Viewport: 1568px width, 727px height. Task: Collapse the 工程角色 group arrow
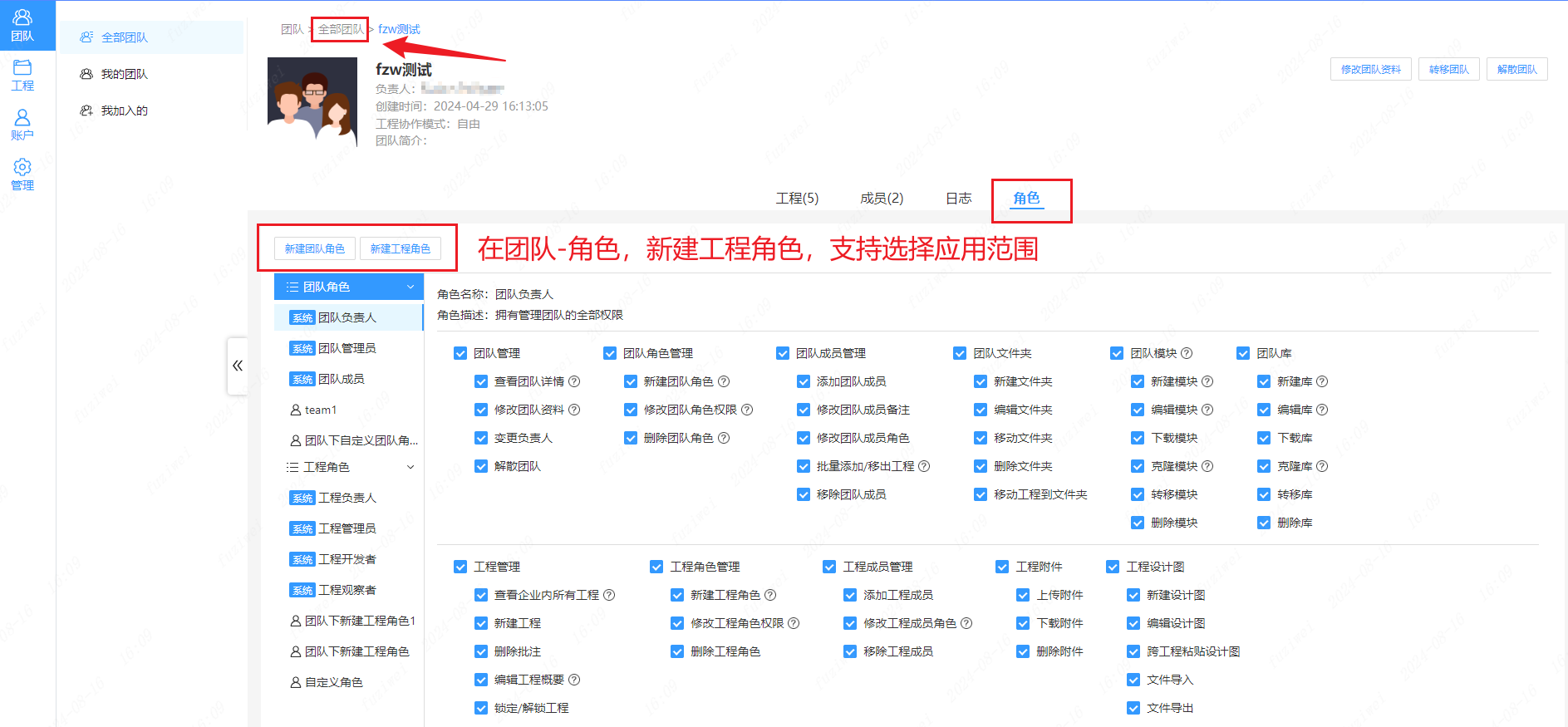[x=410, y=467]
